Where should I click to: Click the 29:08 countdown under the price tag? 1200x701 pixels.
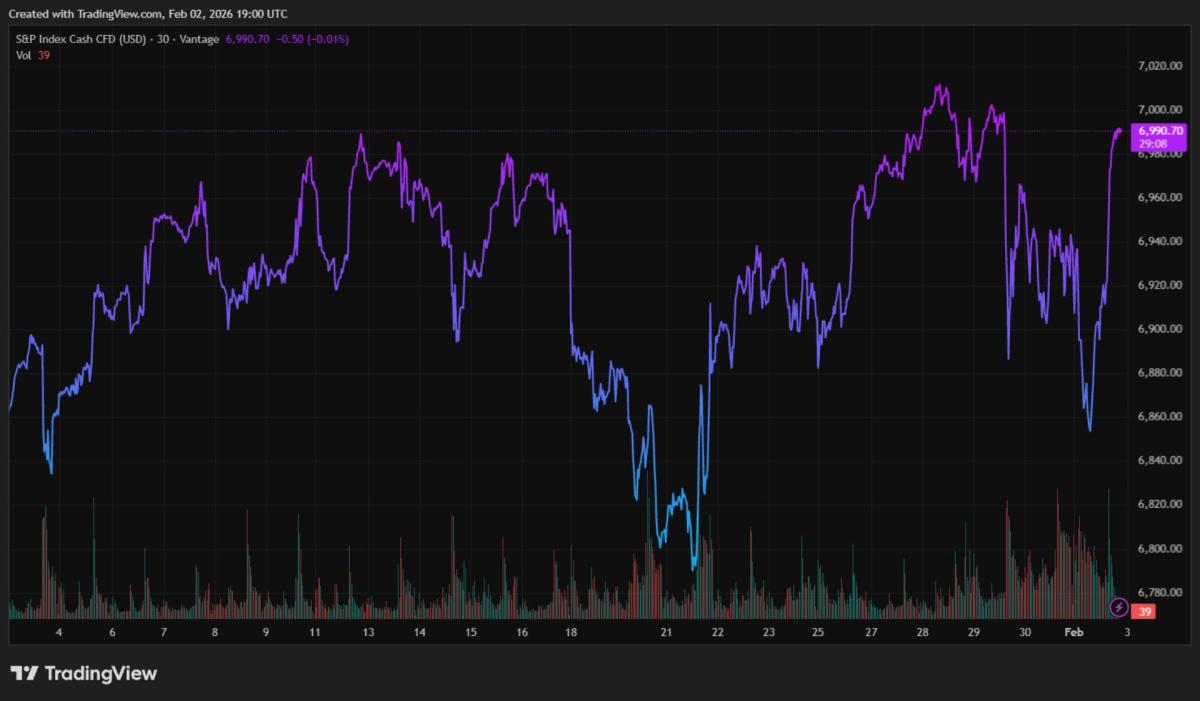1153,144
